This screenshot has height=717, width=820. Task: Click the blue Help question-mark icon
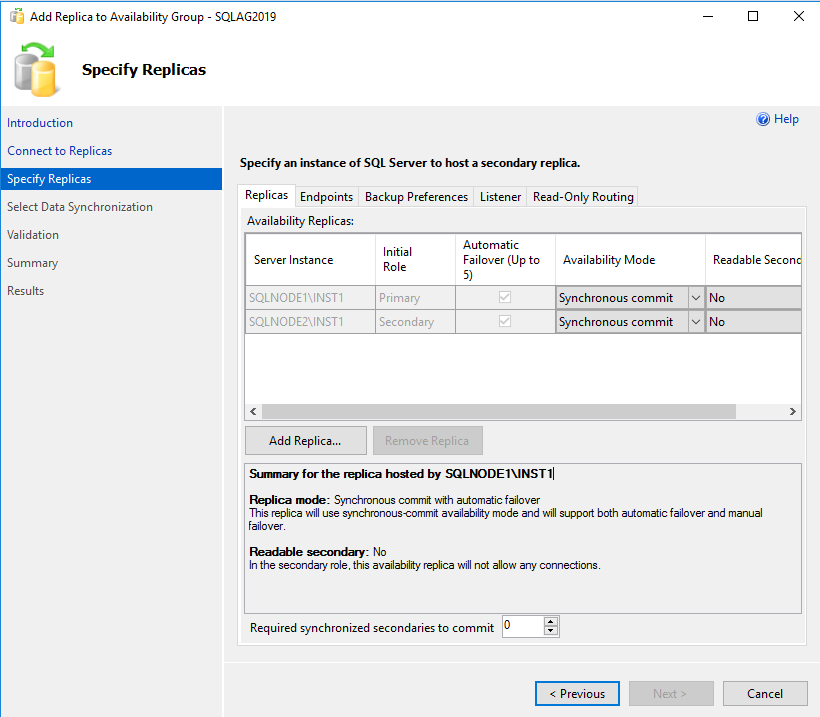point(763,119)
